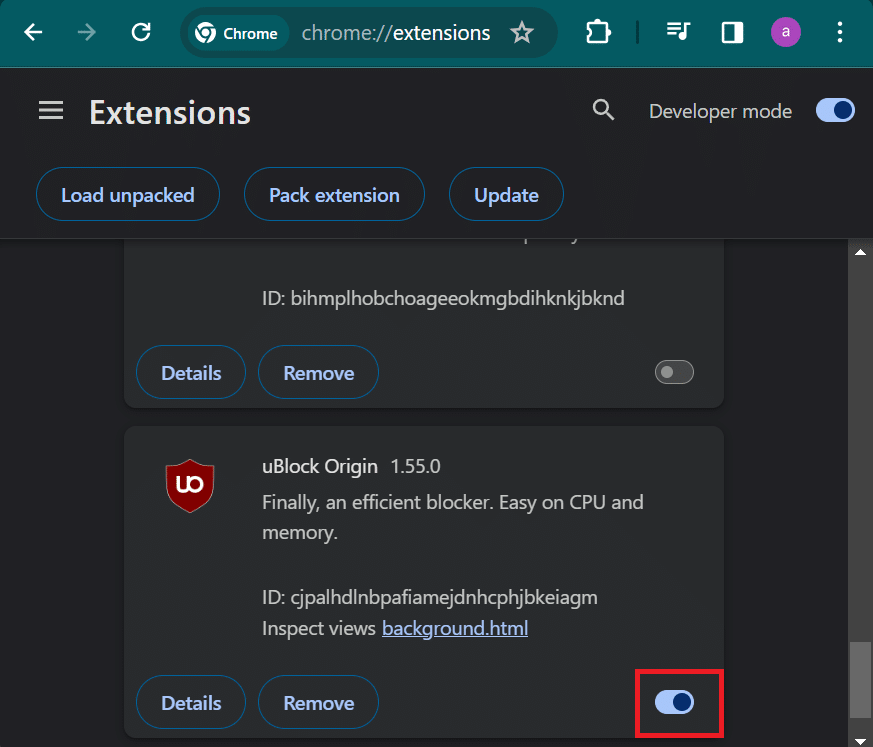Click the Load unpacked button
This screenshot has height=747, width=873.
(x=128, y=194)
